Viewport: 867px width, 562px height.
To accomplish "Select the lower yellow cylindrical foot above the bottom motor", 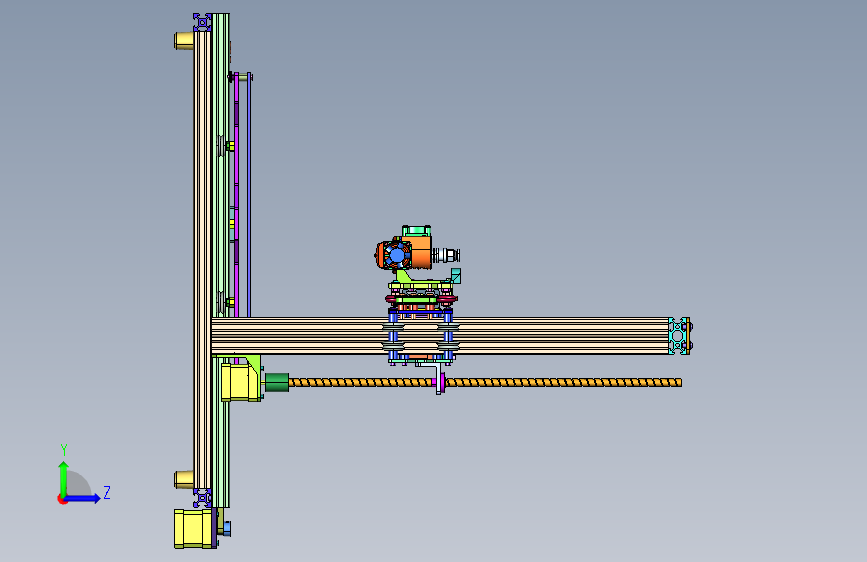I will pos(184,479).
